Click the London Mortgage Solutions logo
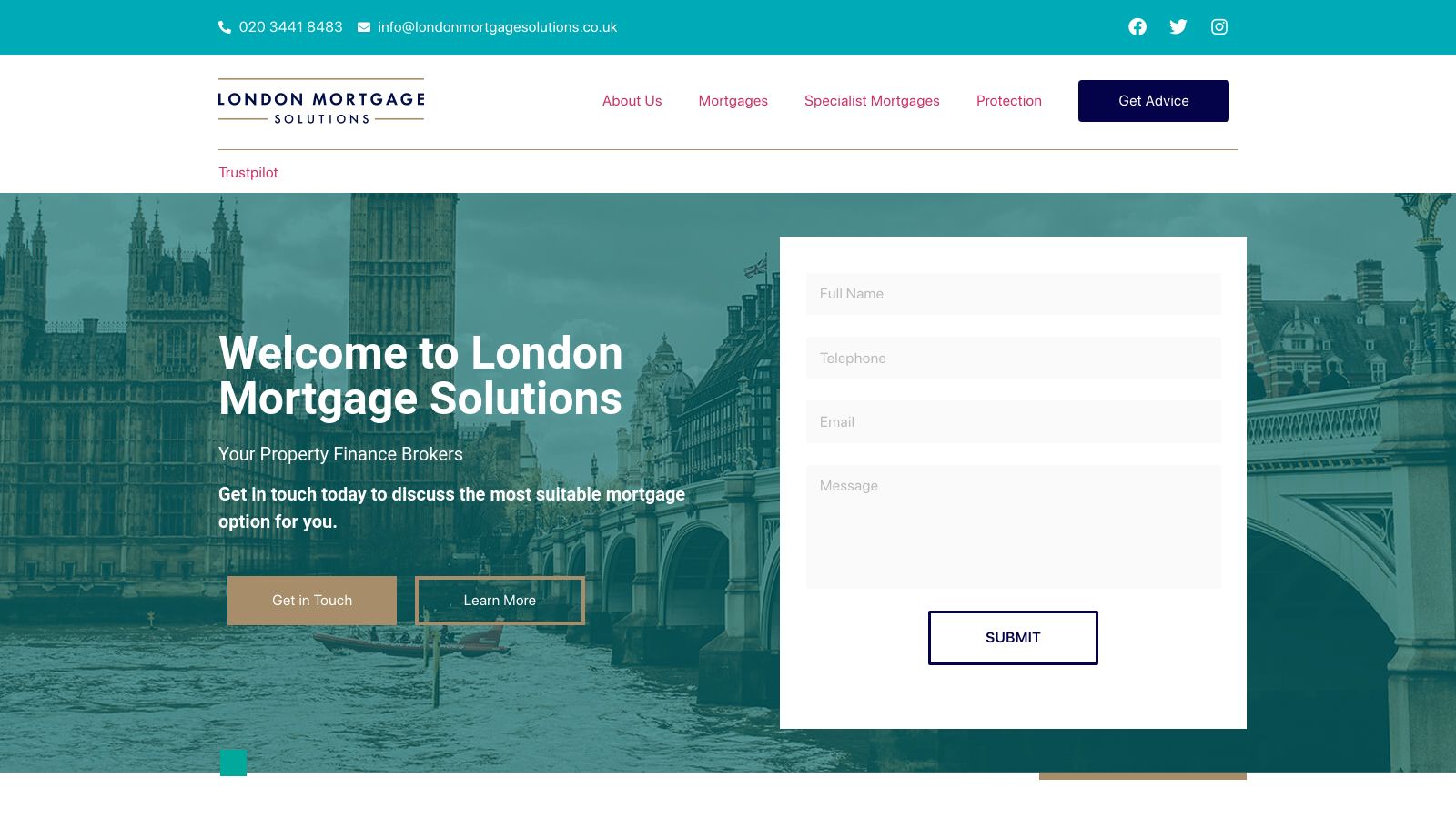The height and width of the screenshot is (819, 1456). pyautogui.click(x=321, y=101)
